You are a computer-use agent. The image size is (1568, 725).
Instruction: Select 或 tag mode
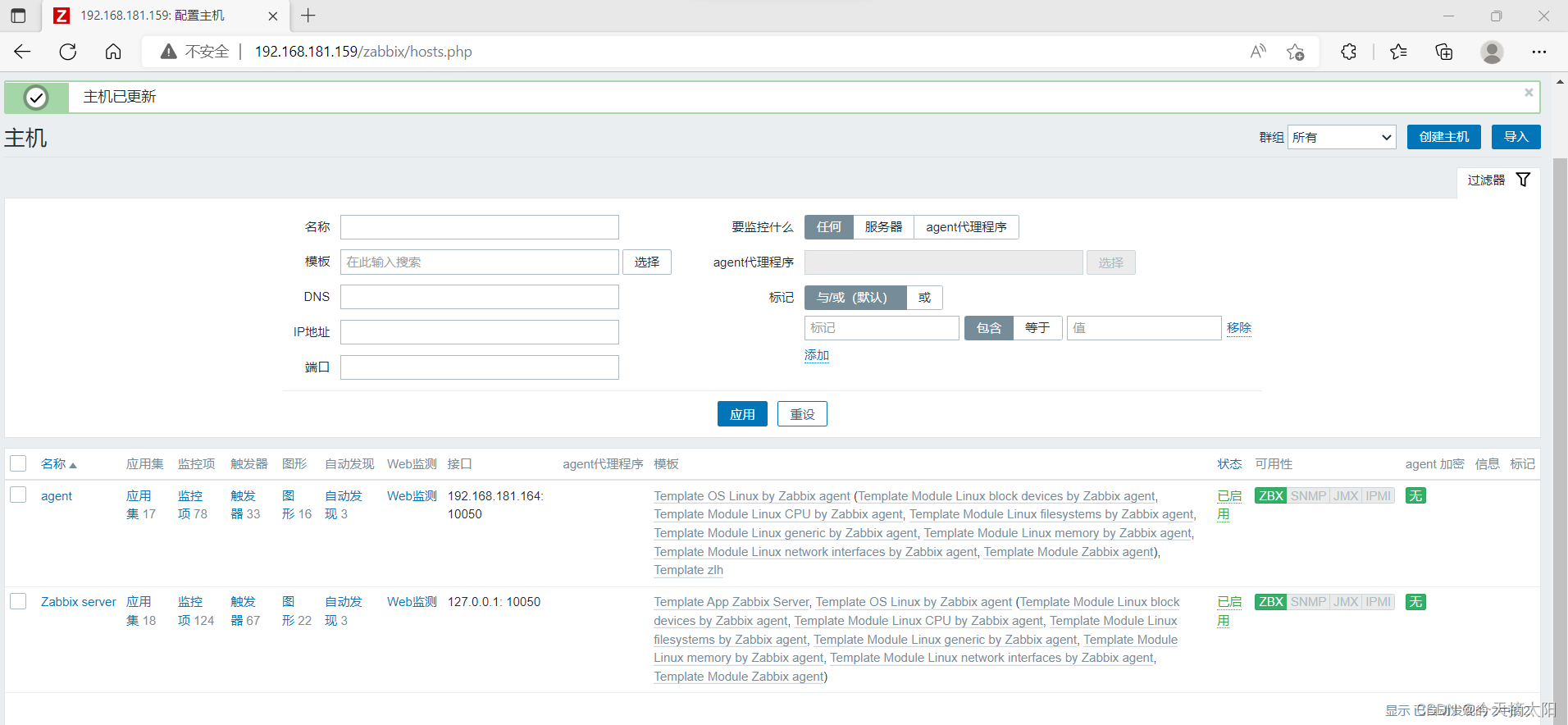tap(925, 298)
